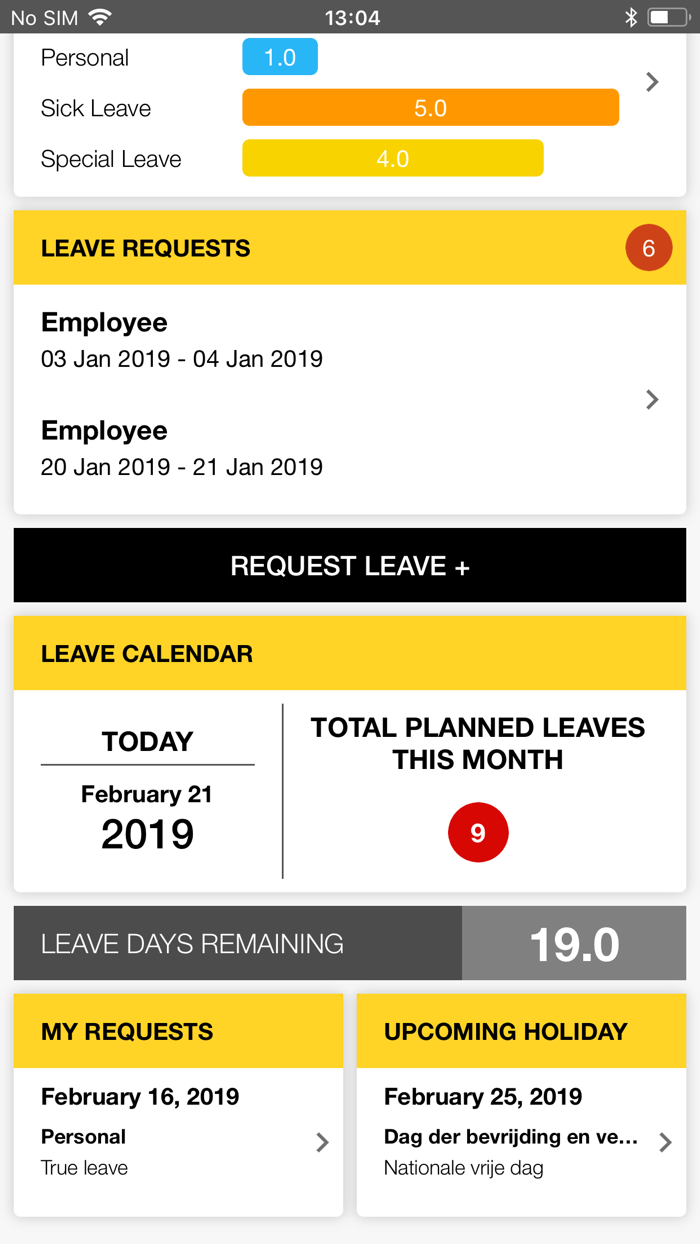The image size is (700, 1244).
Task: Open the Upcoming Holiday detail chevron
Action: (x=665, y=1141)
